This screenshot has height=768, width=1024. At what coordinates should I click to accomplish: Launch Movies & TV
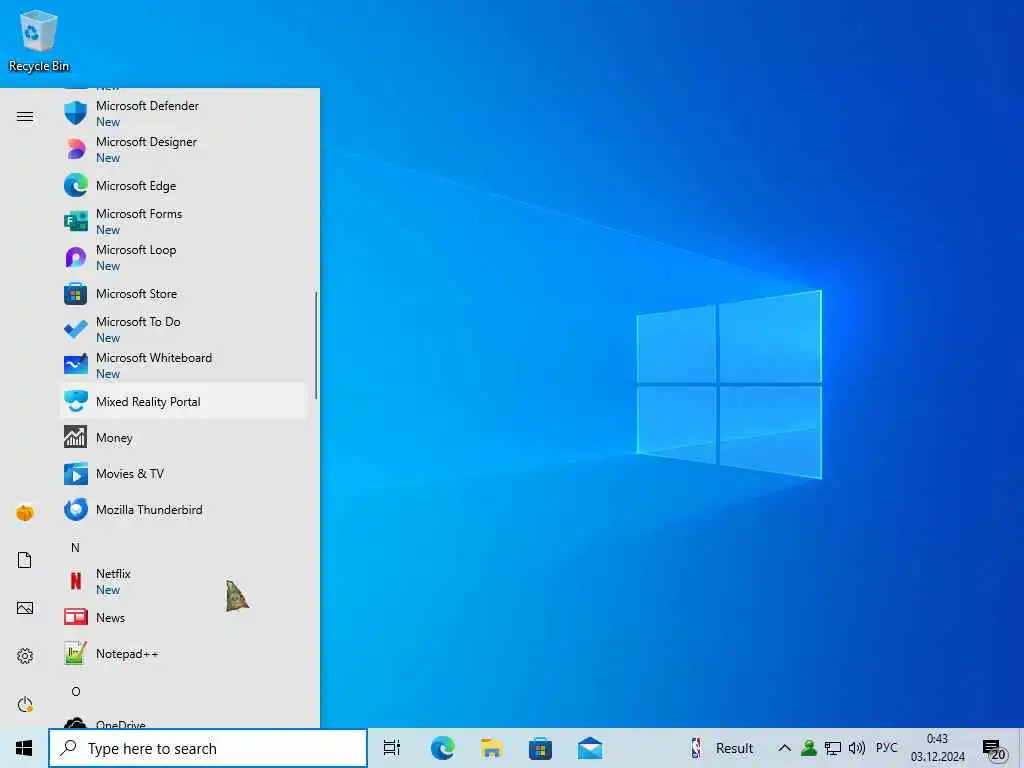[185, 473]
